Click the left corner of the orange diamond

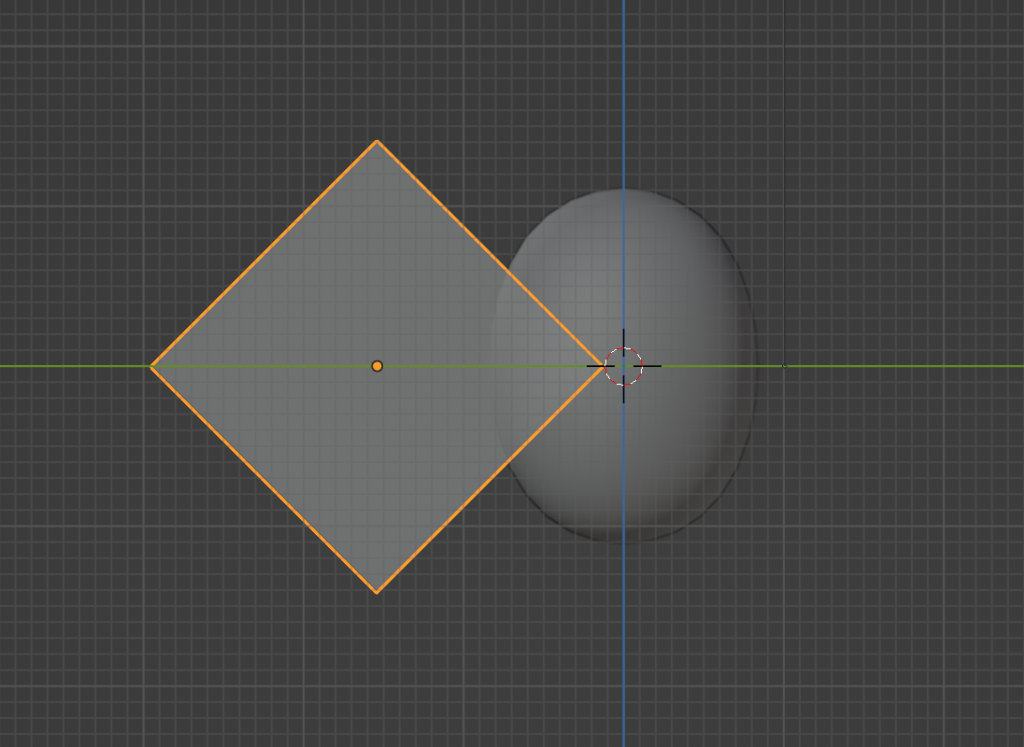tap(151, 366)
